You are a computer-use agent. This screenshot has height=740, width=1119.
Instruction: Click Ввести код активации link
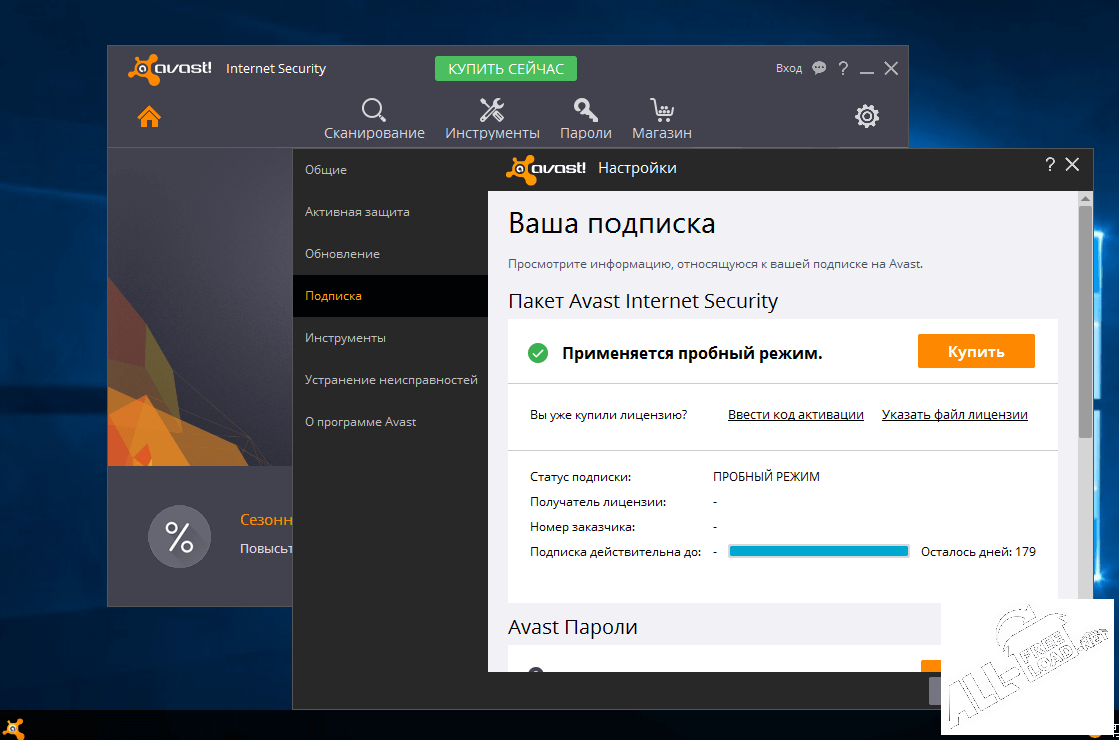click(795, 415)
